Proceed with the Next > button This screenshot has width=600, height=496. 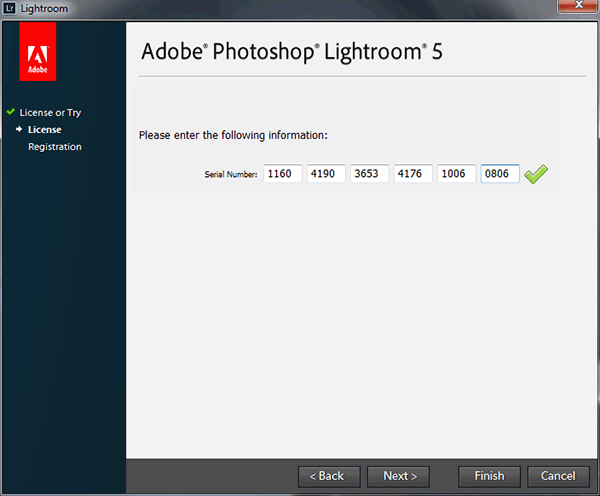tap(398, 476)
